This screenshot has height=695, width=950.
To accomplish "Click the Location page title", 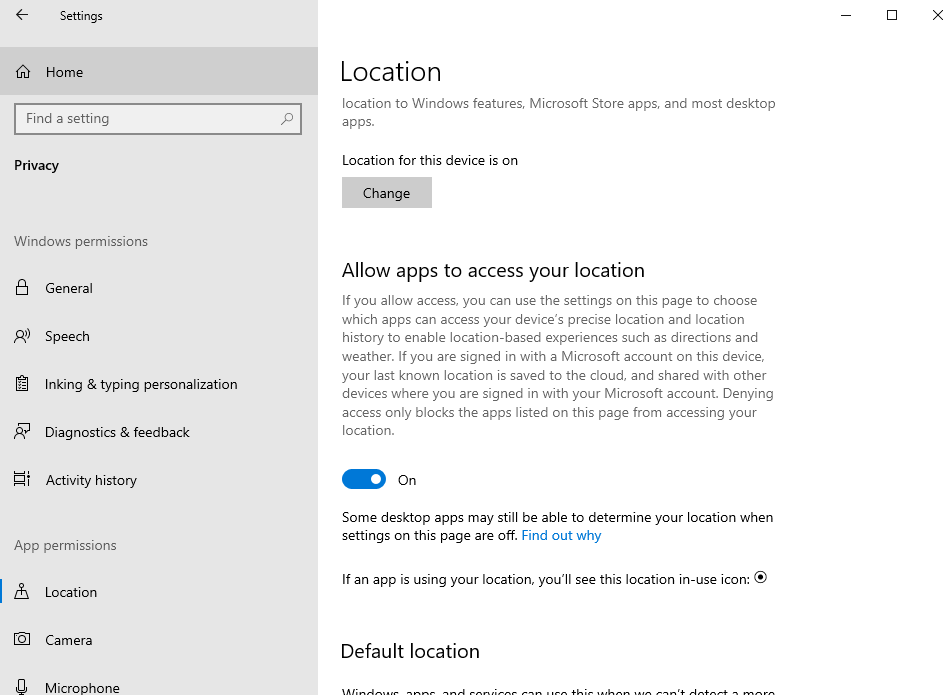I will [391, 71].
